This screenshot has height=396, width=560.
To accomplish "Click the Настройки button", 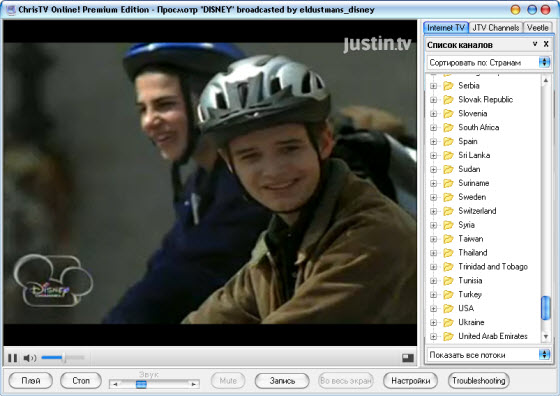I will pos(410,381).
